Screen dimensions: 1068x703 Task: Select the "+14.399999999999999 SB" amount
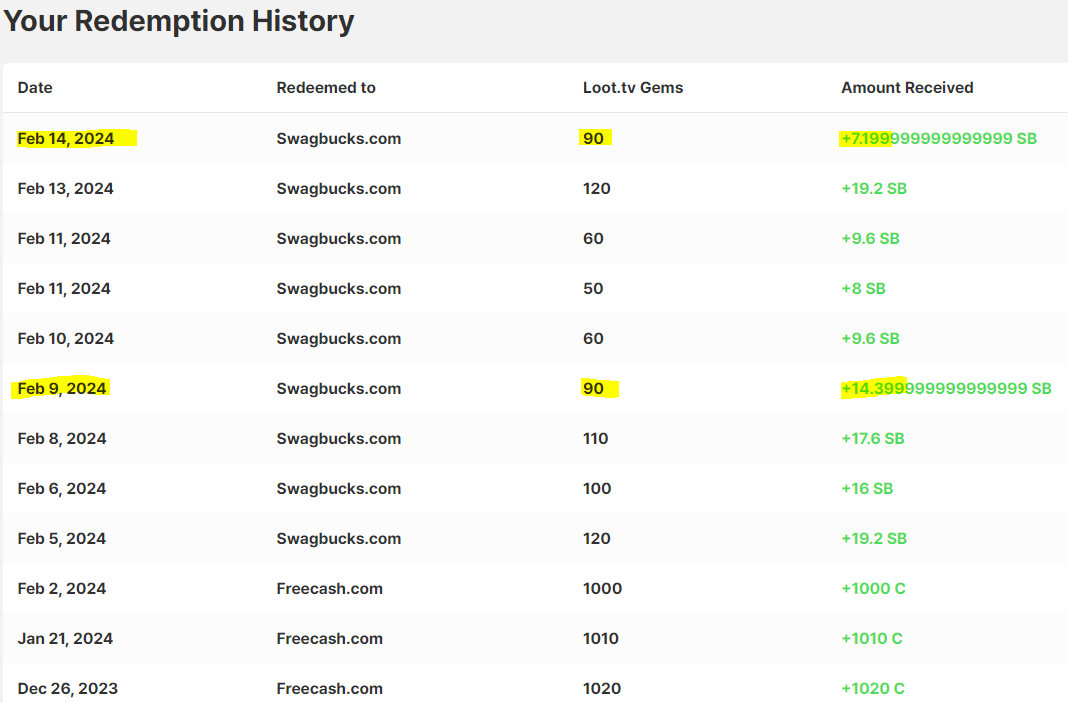point(946,389)
